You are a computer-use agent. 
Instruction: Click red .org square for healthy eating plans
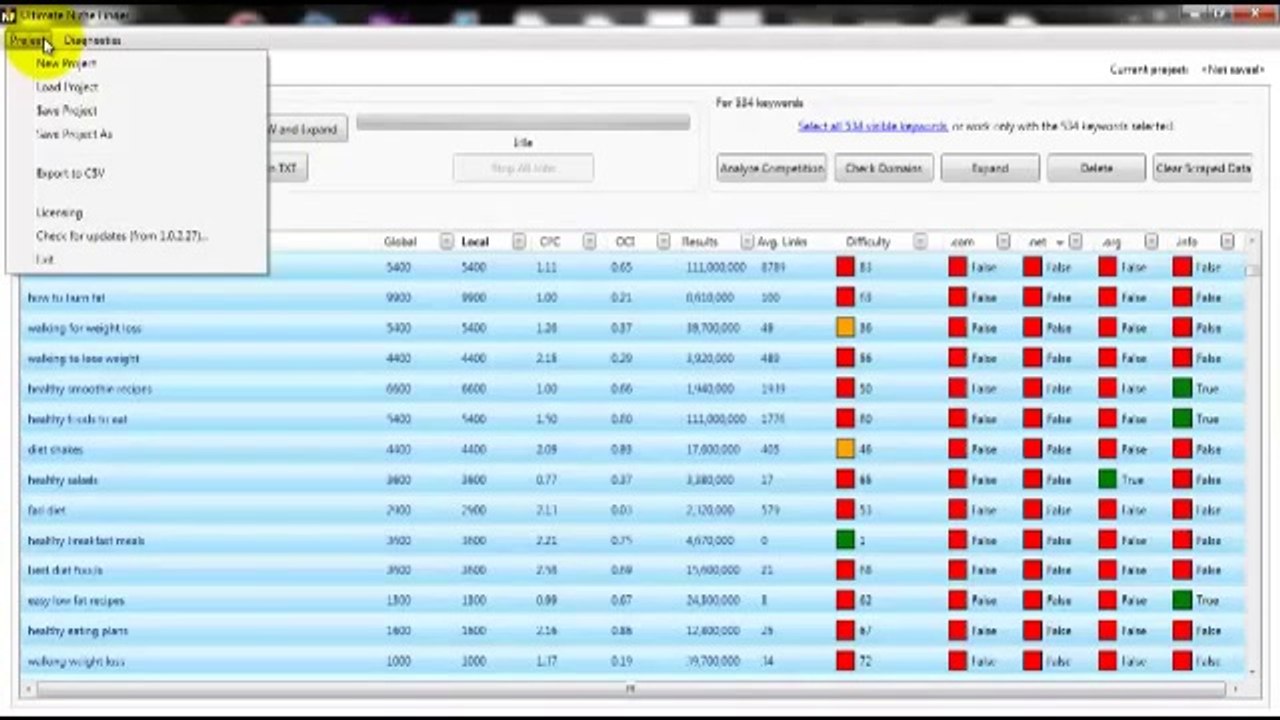tap(1107, 631)
